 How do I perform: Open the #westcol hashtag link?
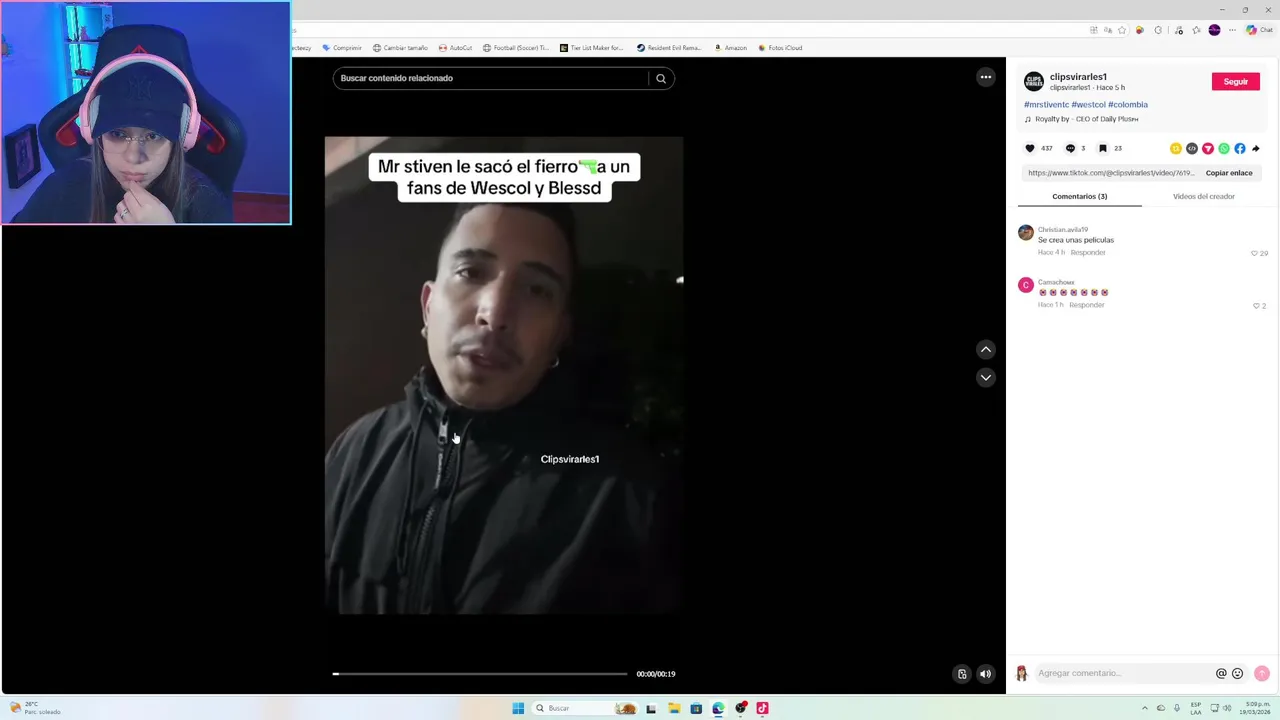coord(1088,104)
